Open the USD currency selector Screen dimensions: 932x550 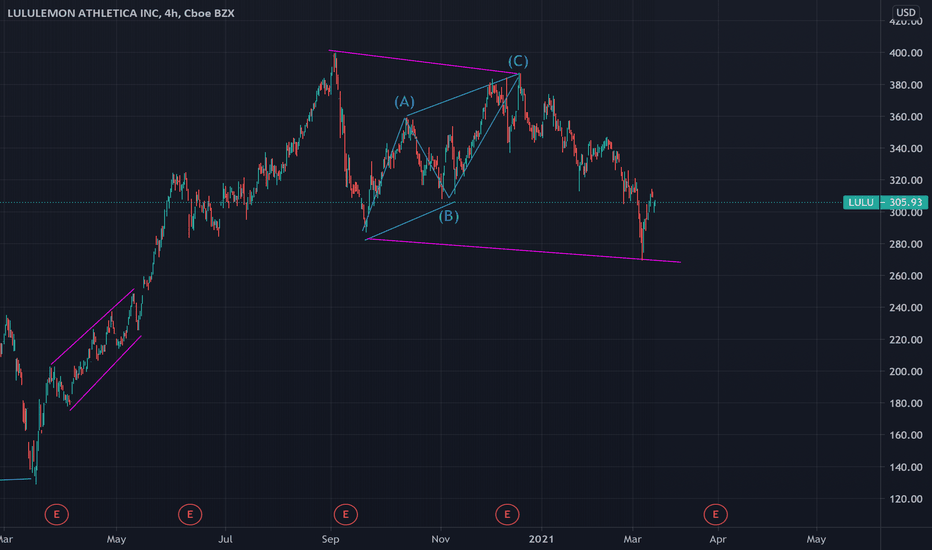[x=906, y=12]
